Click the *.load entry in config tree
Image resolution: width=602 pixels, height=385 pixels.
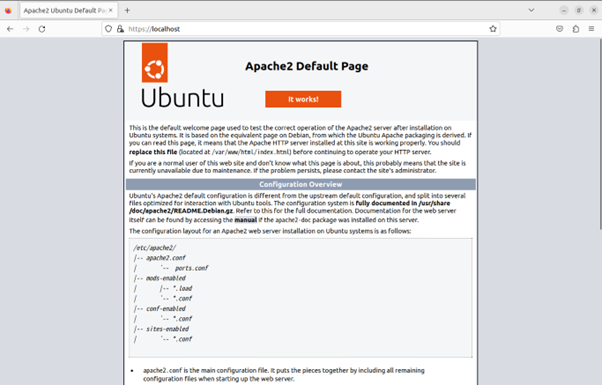(x=182, y=288)
